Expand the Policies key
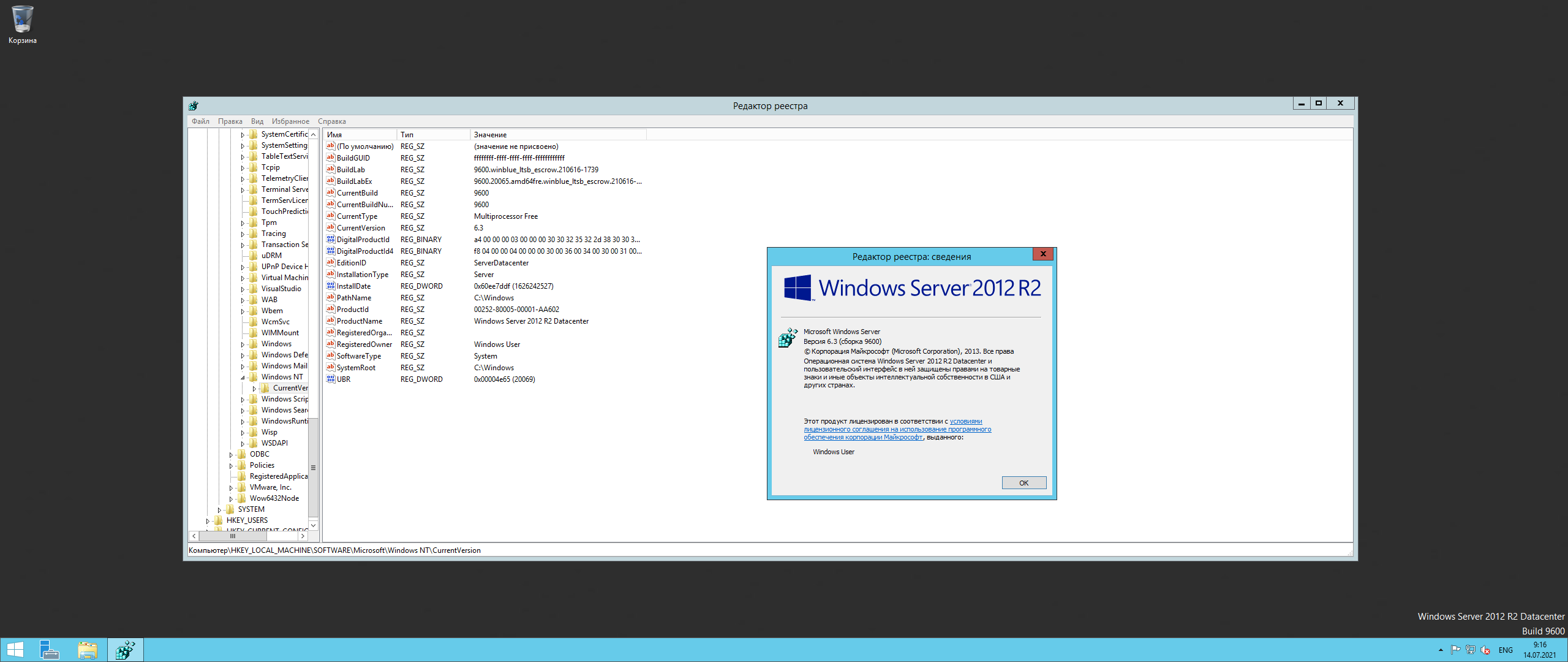Screen dimensions: 1568x662 (x=231, y=466)
